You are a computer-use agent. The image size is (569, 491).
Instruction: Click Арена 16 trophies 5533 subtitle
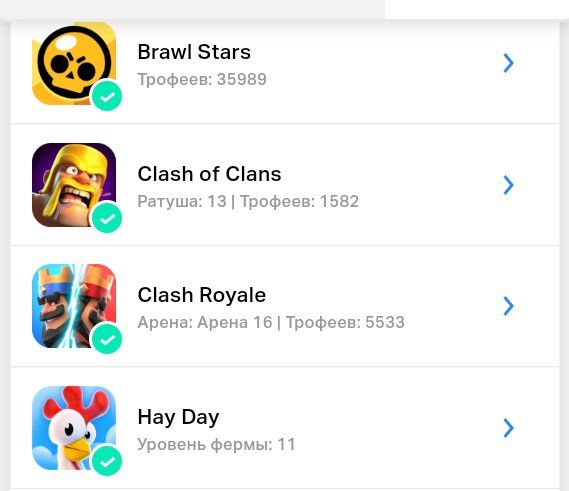[x=271, y=322]
